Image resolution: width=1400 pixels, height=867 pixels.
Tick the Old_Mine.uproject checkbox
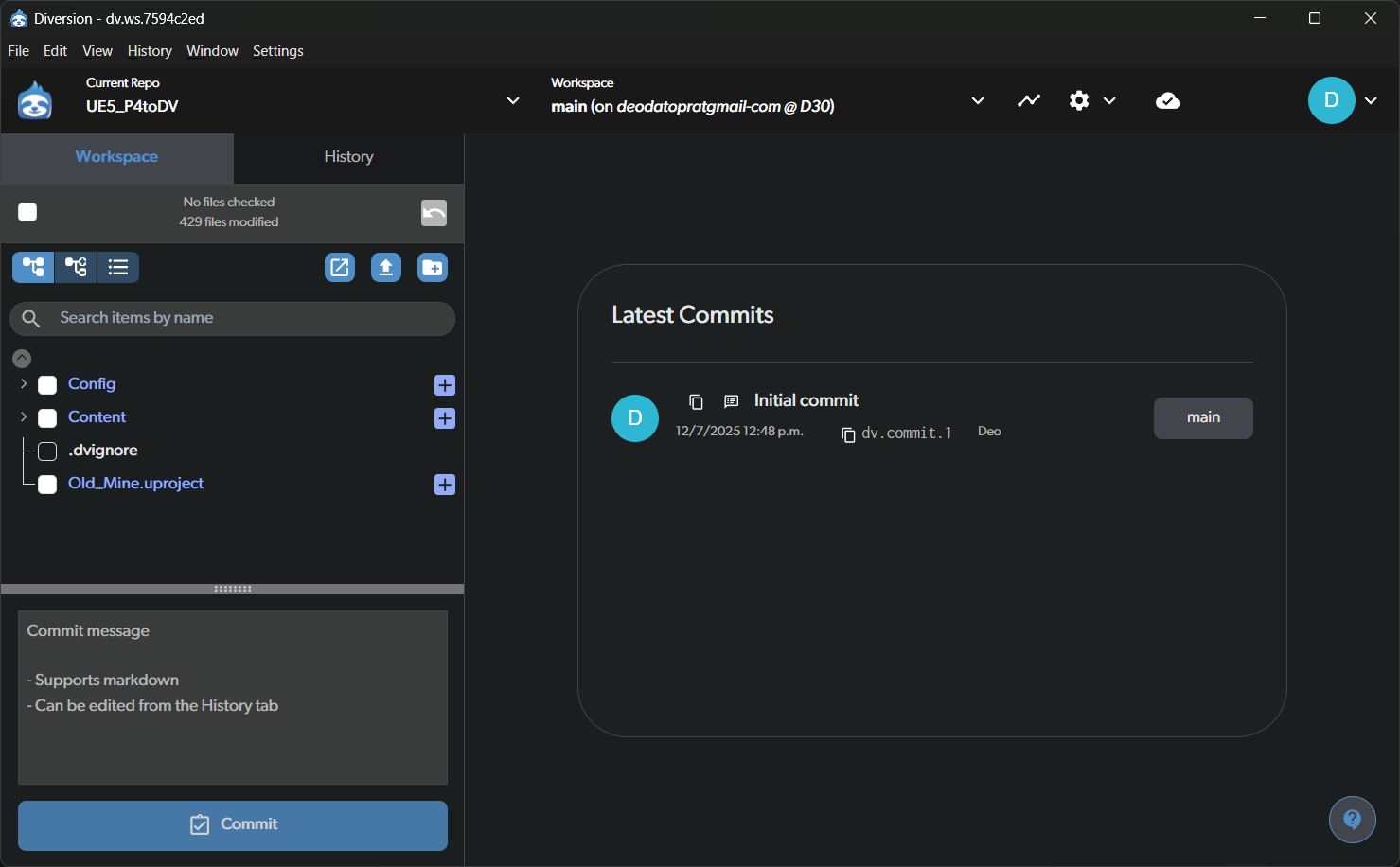point(47,485)
